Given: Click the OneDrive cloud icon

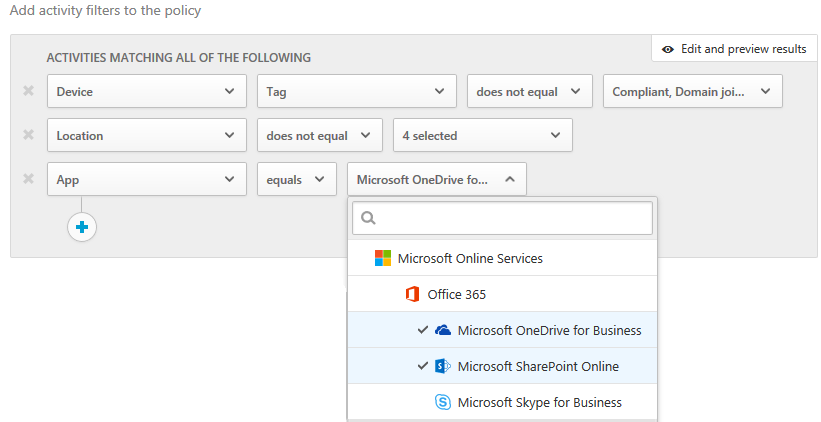Looking at the screenshot, I should (443, 330).
